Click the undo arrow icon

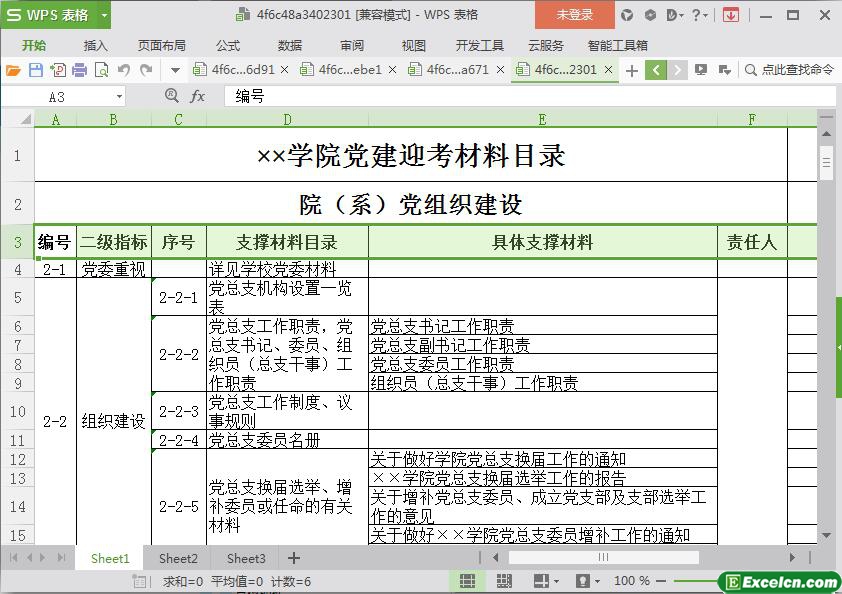124,70
